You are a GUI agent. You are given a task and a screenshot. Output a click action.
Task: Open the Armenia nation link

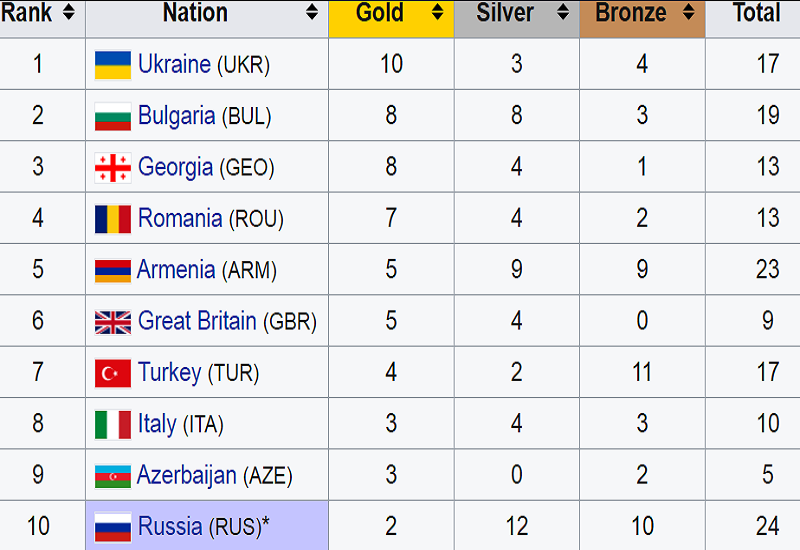pyautogui.click(x=176, y=270)
